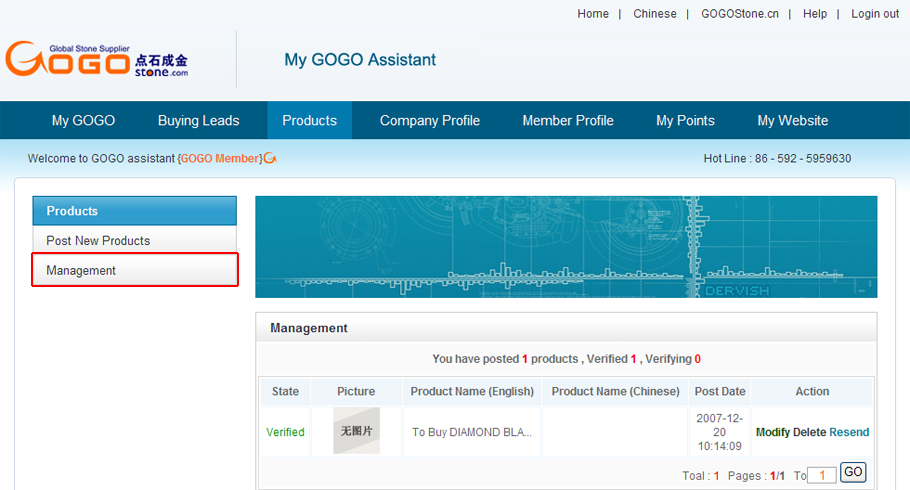This screenshot has height=490, width=910.
Task: Click the orange GOGO Member refresh icon
Action: pos(270,158)
